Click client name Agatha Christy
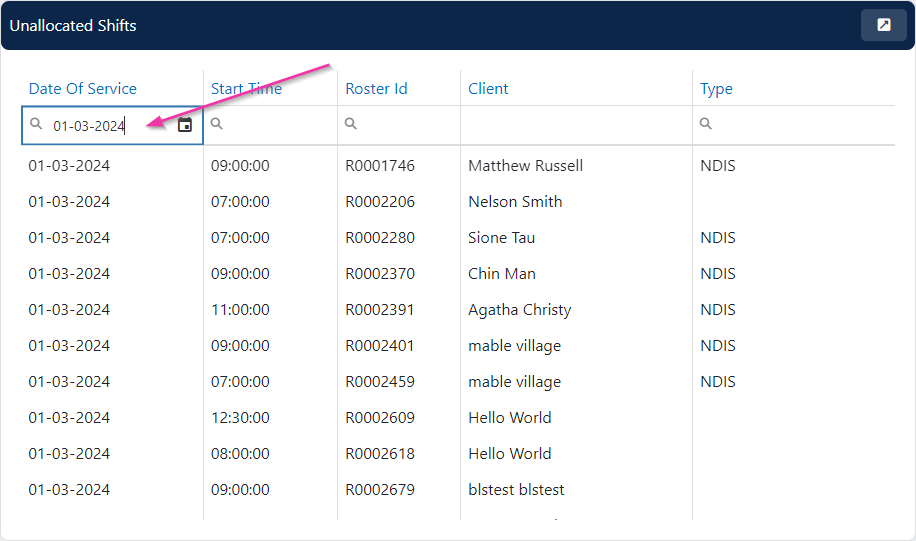This screenshot has width=916, height=541. tap(519, 310)
